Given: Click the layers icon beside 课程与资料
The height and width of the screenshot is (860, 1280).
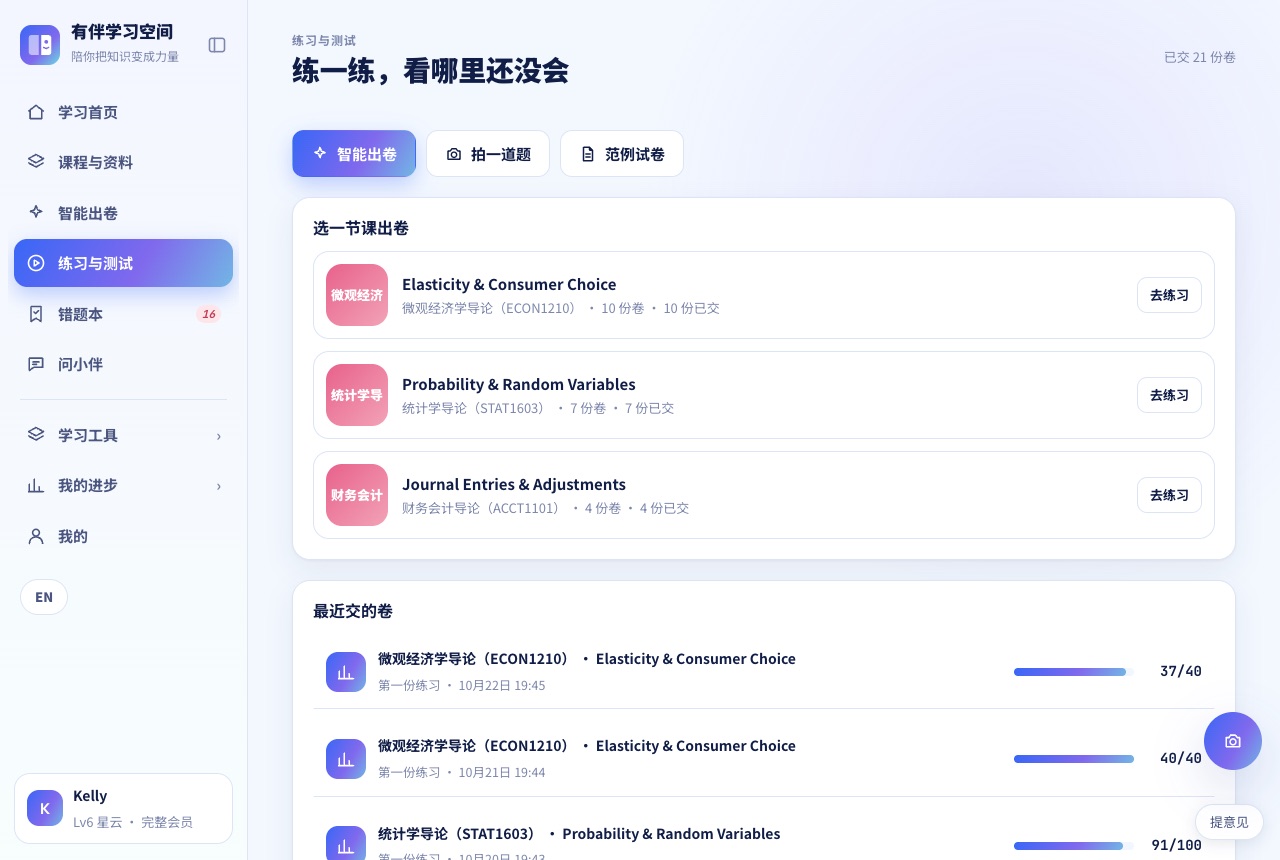Looking at the screenshot, I should [x=36, y=162].
